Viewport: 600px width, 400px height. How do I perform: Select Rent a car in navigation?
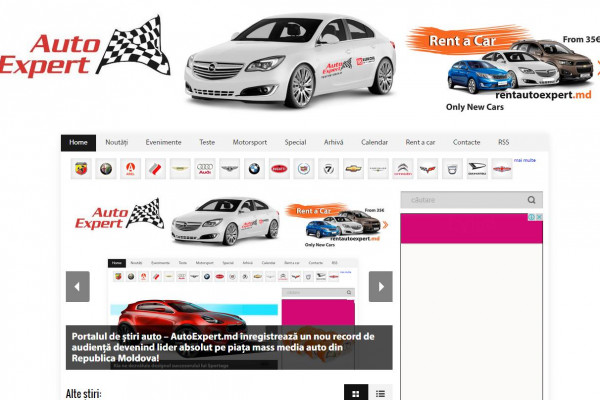coord(420,142)
